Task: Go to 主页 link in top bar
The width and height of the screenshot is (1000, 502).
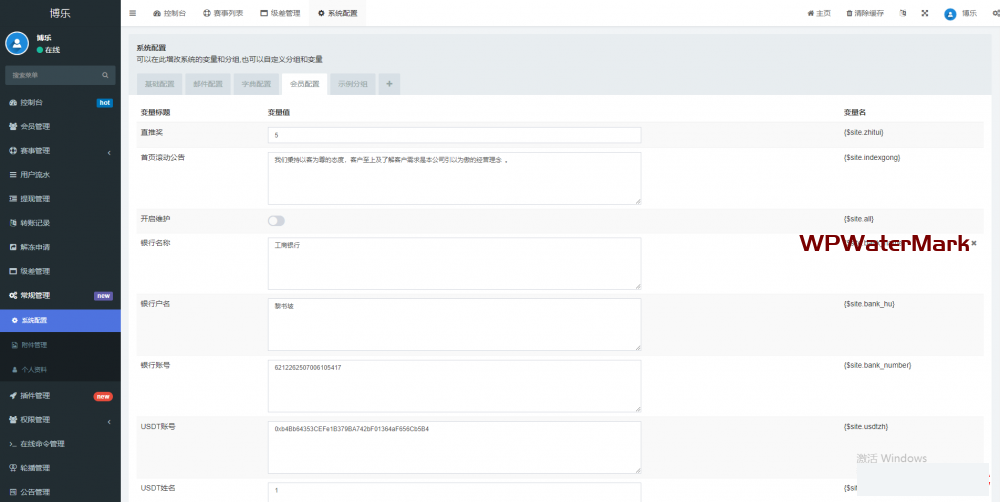Action: pyautogui.click(x=819, y=14)
